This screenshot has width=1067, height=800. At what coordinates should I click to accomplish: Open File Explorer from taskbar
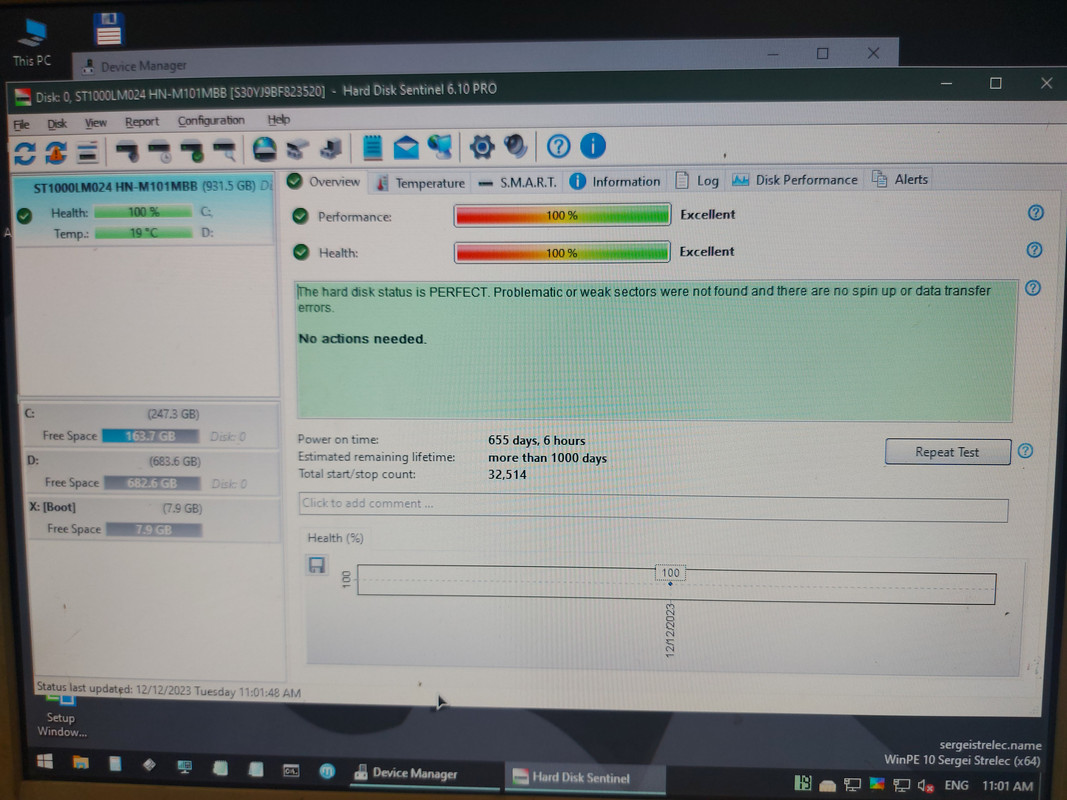80,763
